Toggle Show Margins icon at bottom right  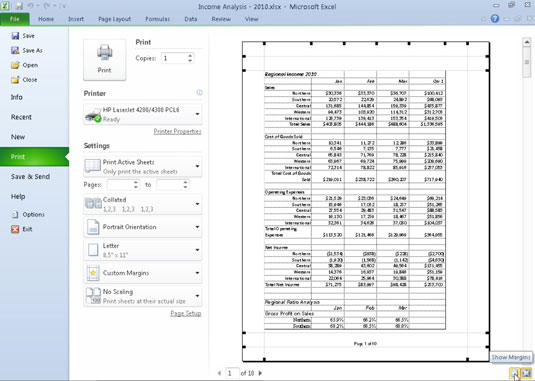pos(515,373)
